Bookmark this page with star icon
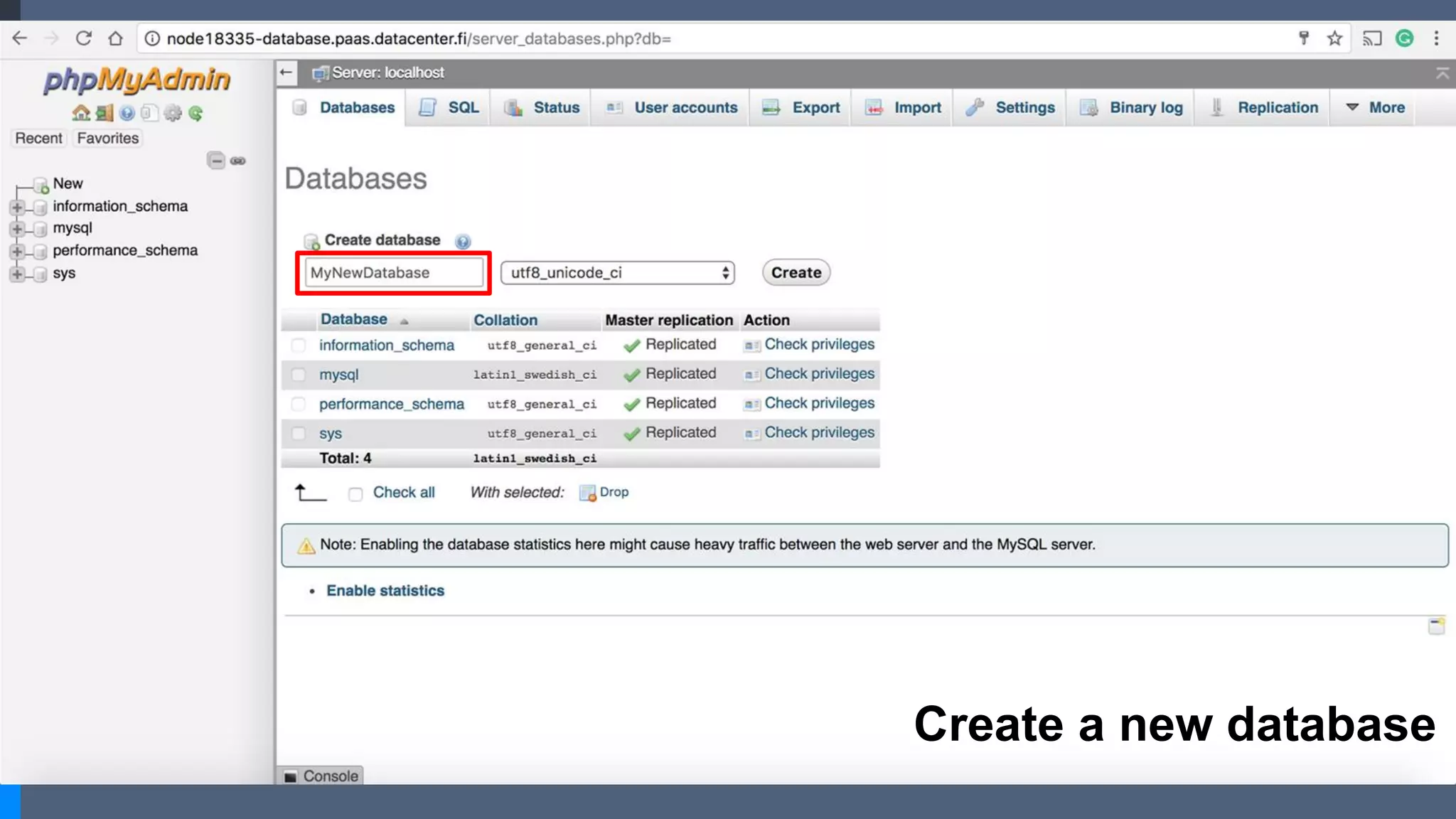Viewport: 1456px width, 819px height. coord(1334,38)
